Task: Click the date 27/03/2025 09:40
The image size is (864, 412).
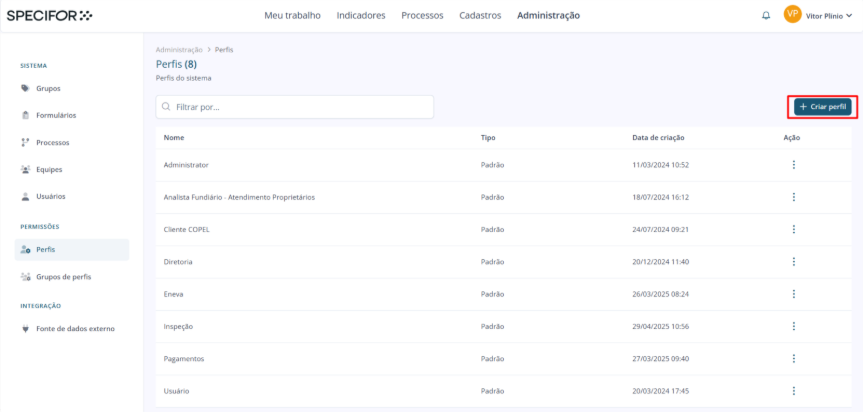Action: point(660,359)
